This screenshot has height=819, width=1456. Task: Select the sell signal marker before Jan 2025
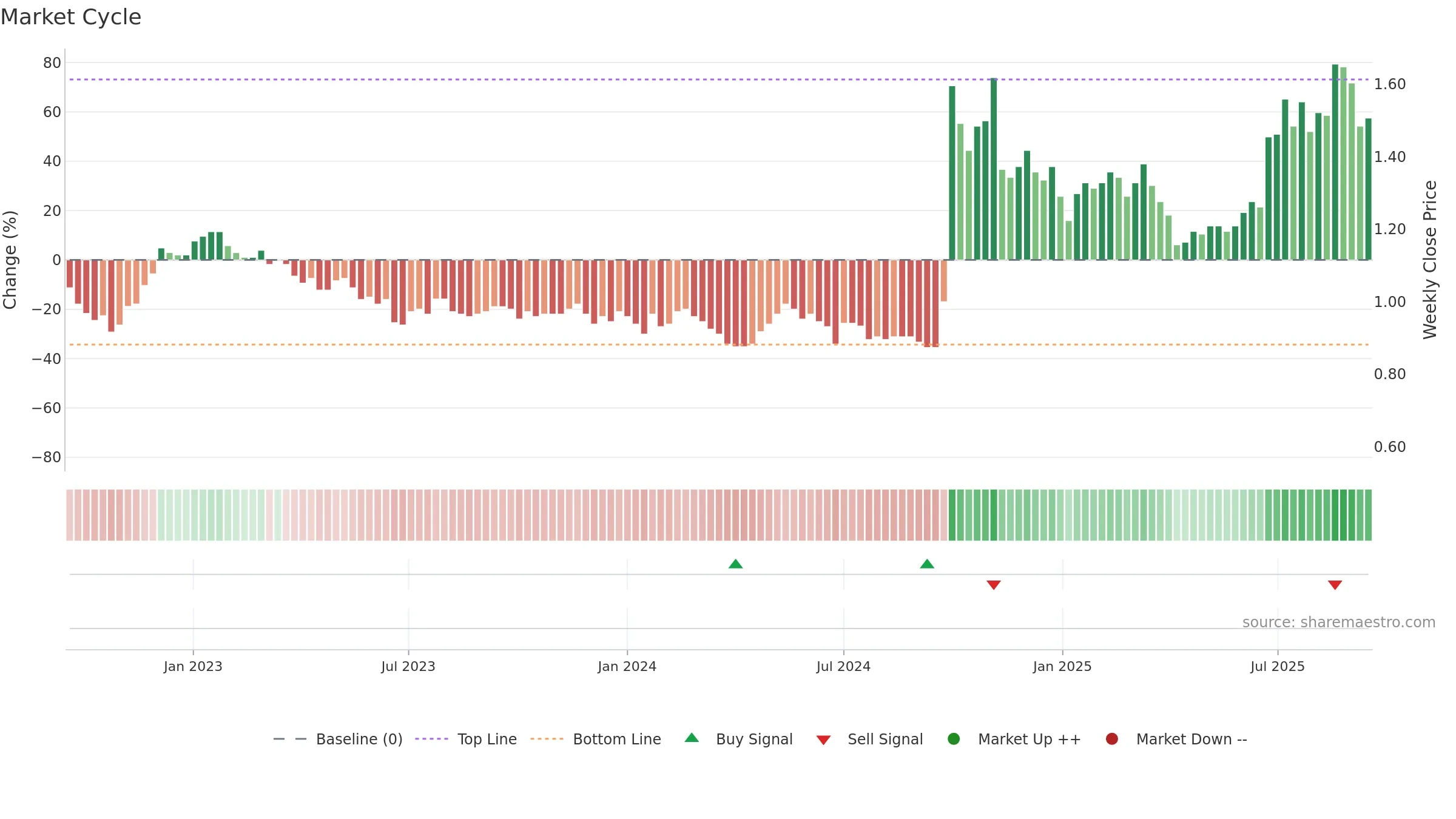point(994,585)
